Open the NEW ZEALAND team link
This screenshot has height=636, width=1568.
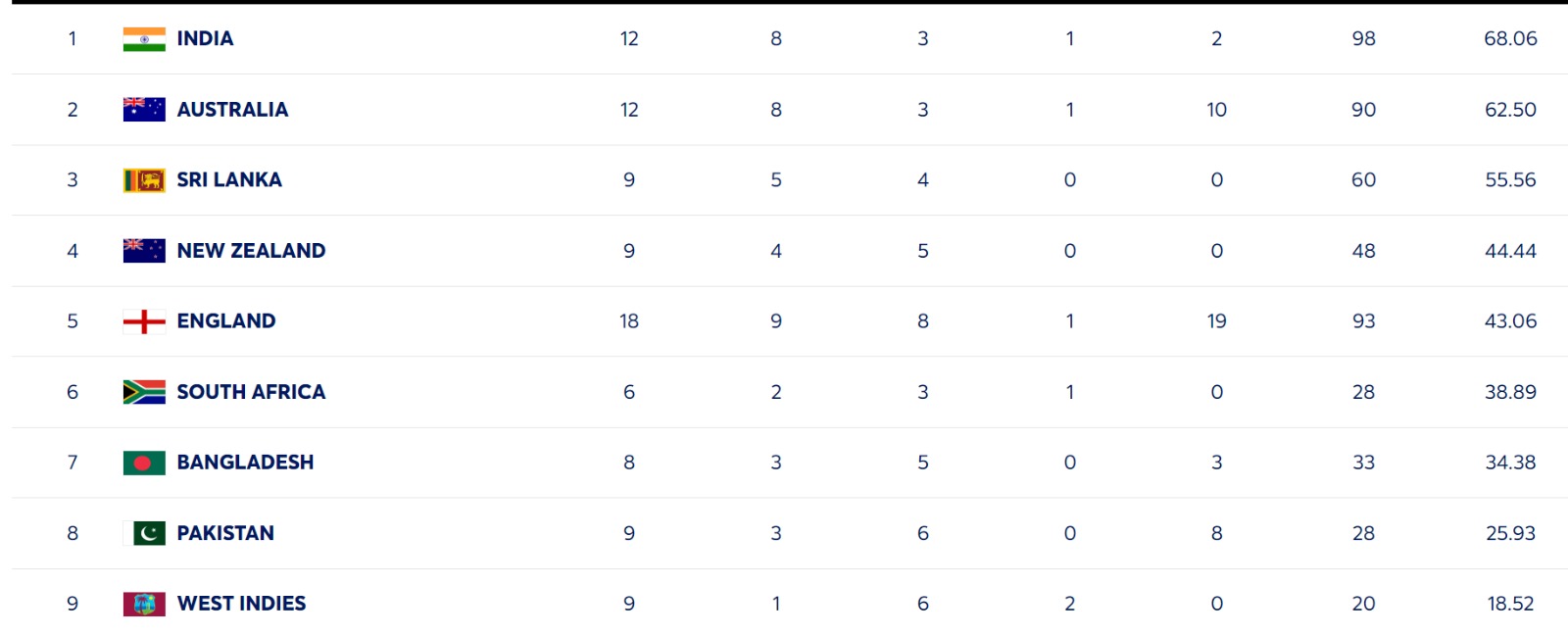coord(251,251)
